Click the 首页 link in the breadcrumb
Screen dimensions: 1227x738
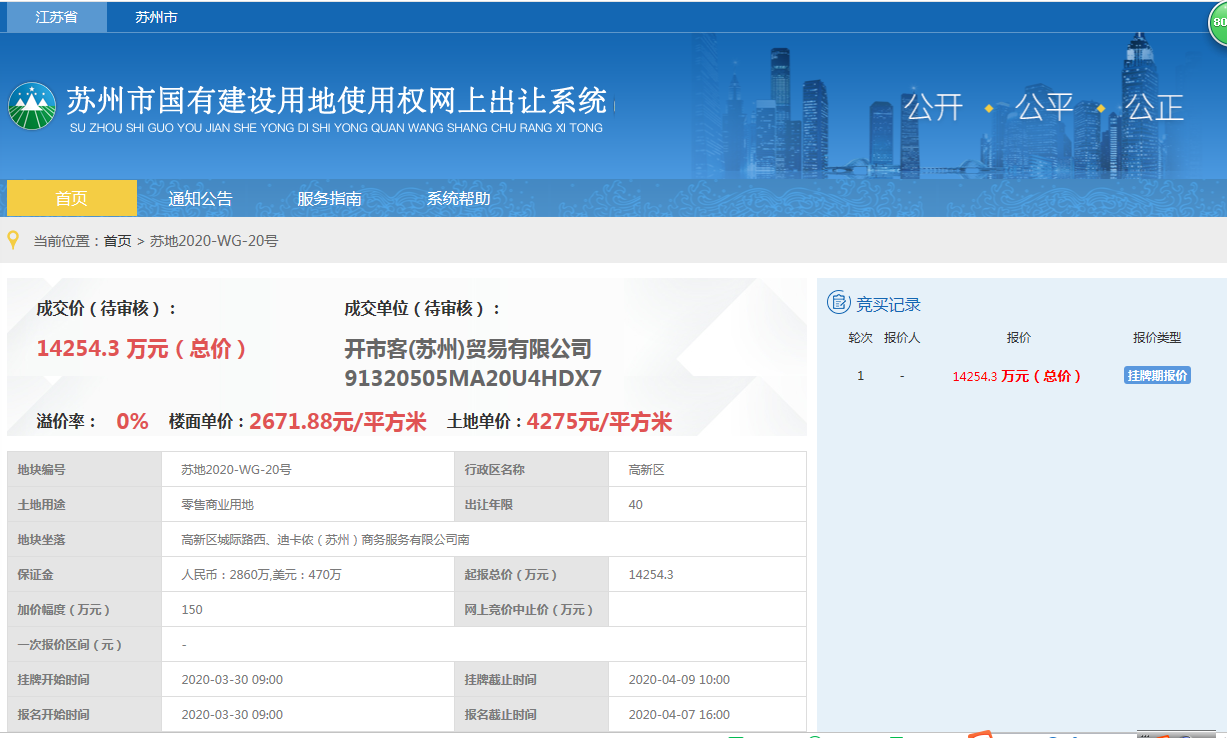pos(117,241)
